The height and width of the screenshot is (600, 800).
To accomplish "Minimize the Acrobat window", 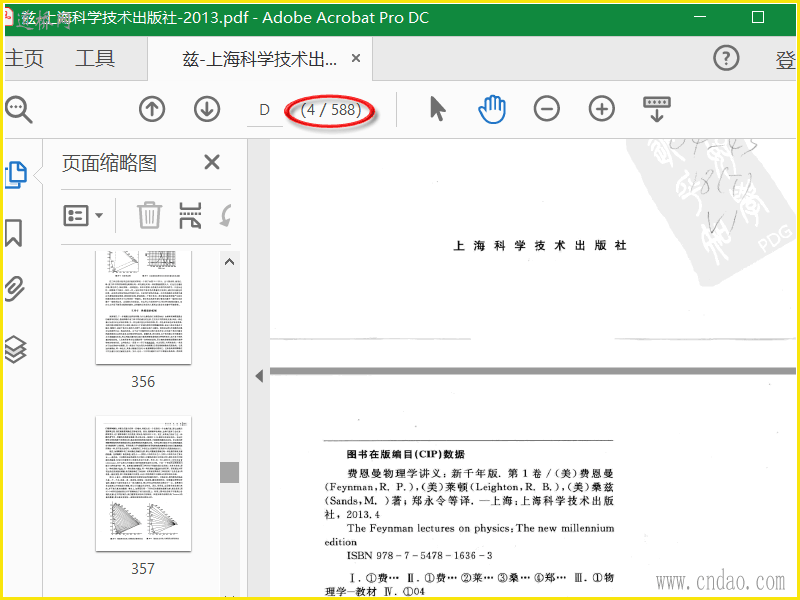I will click(x=700, y=17).
